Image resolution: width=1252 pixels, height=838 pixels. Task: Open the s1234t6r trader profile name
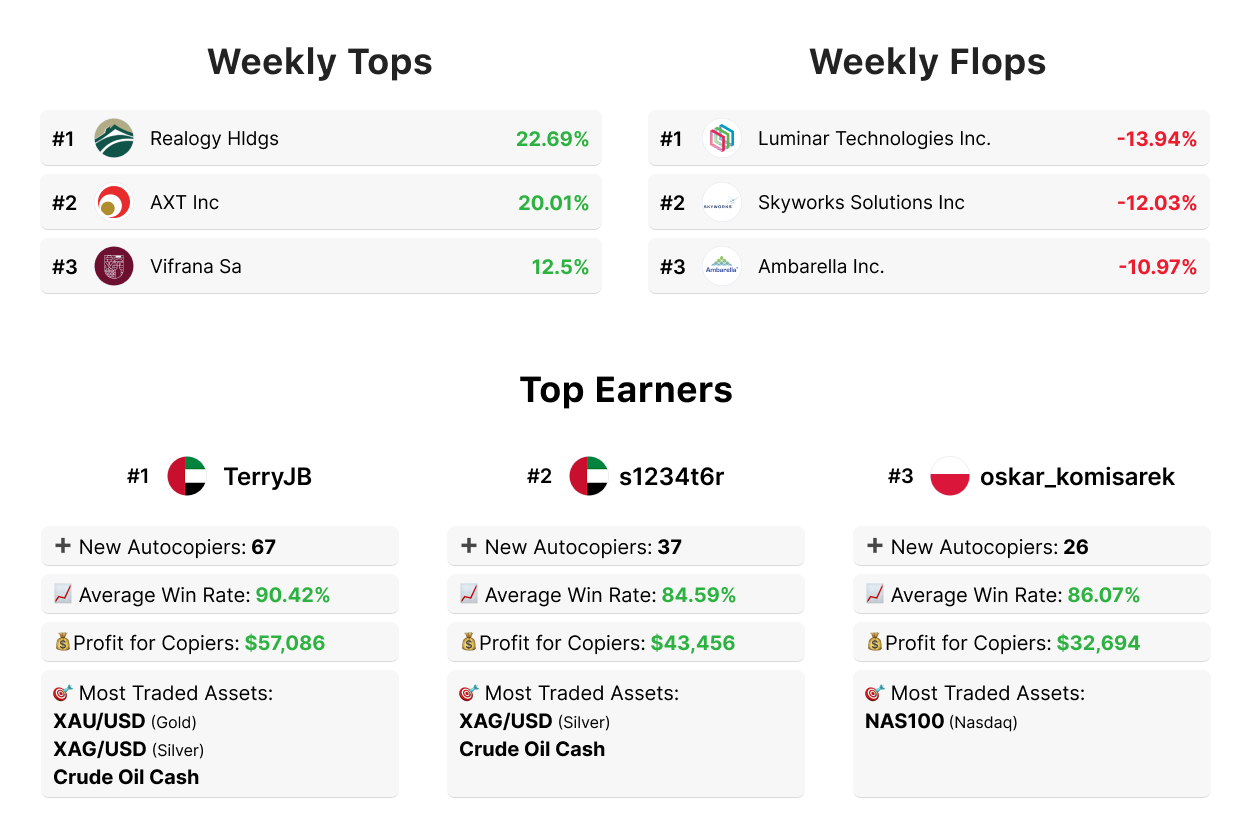coord(671,477)
